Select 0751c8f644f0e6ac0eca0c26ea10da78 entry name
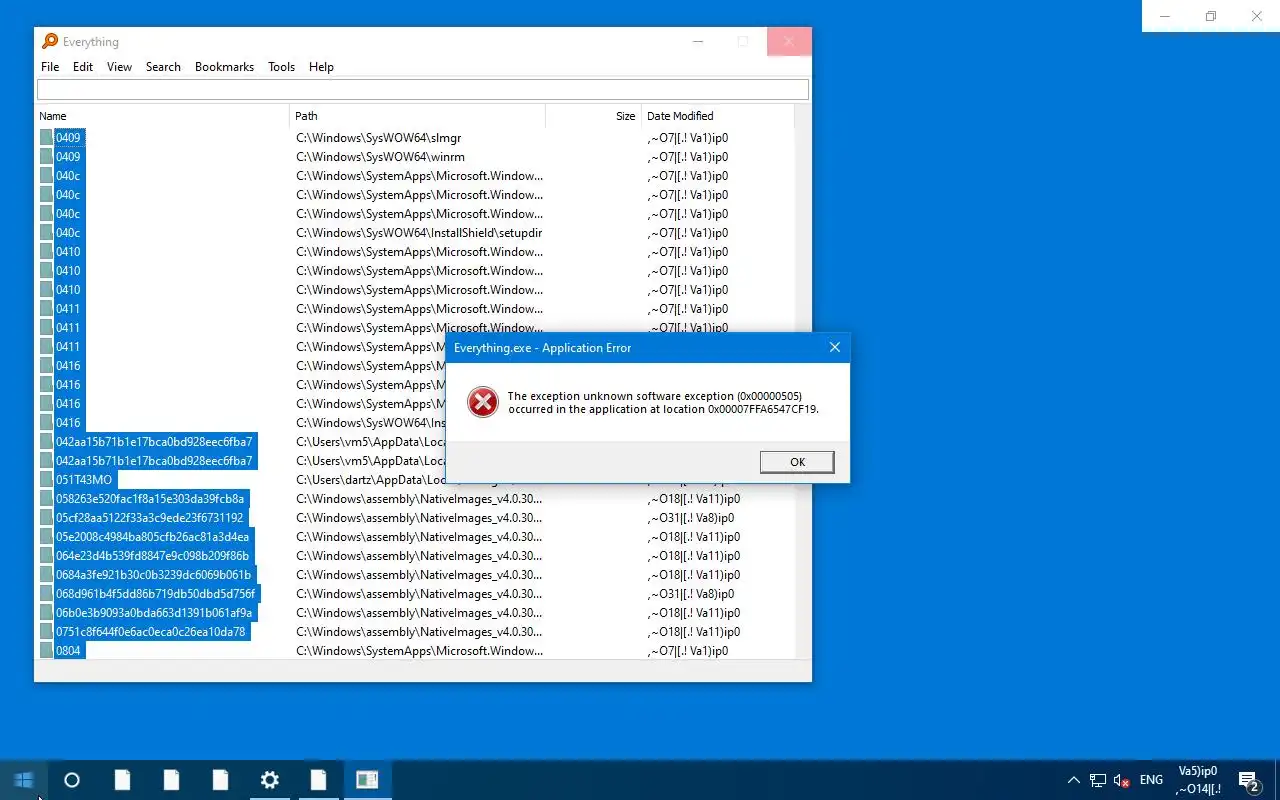 151,632
